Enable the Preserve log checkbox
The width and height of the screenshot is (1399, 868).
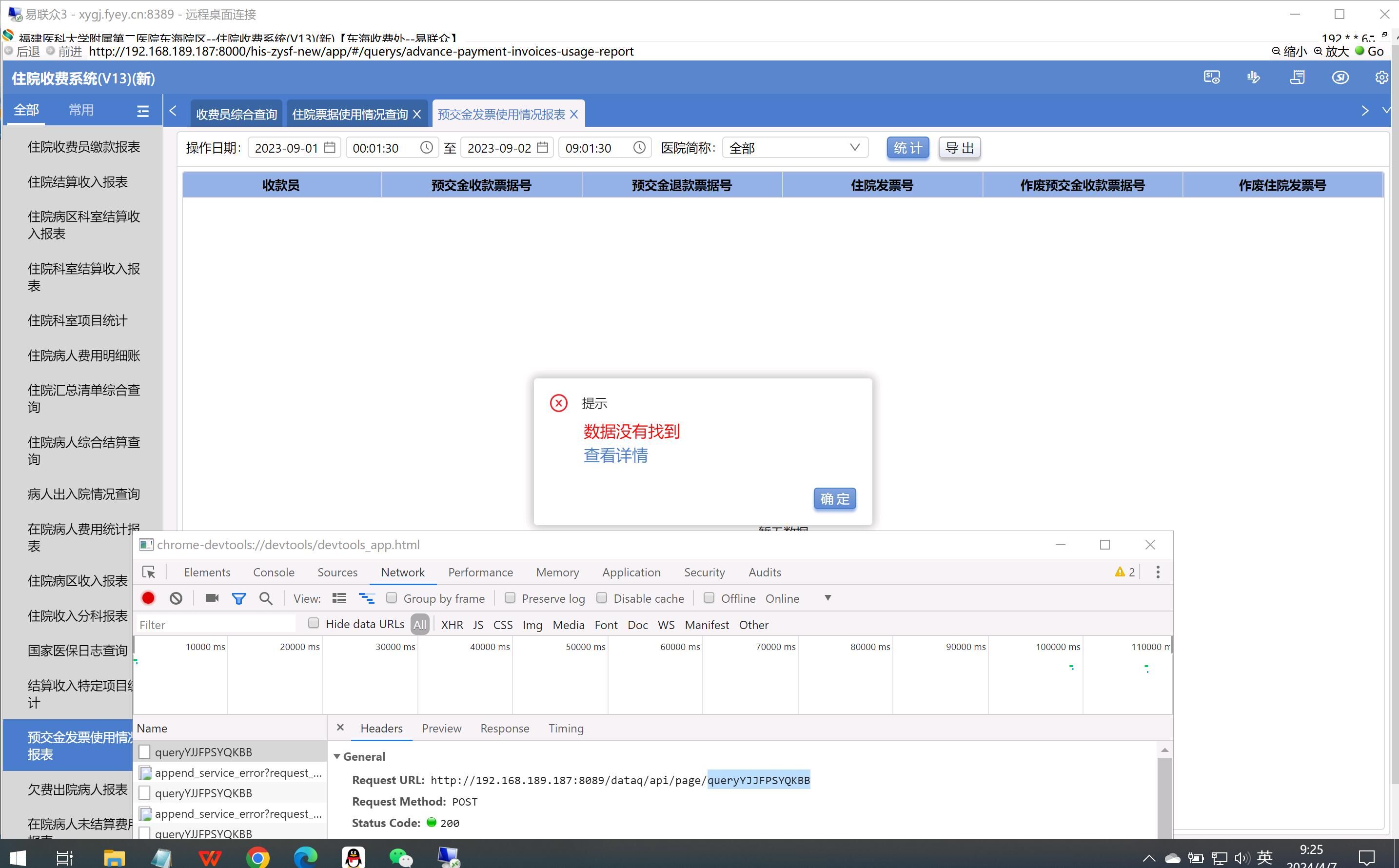(510, 598)
